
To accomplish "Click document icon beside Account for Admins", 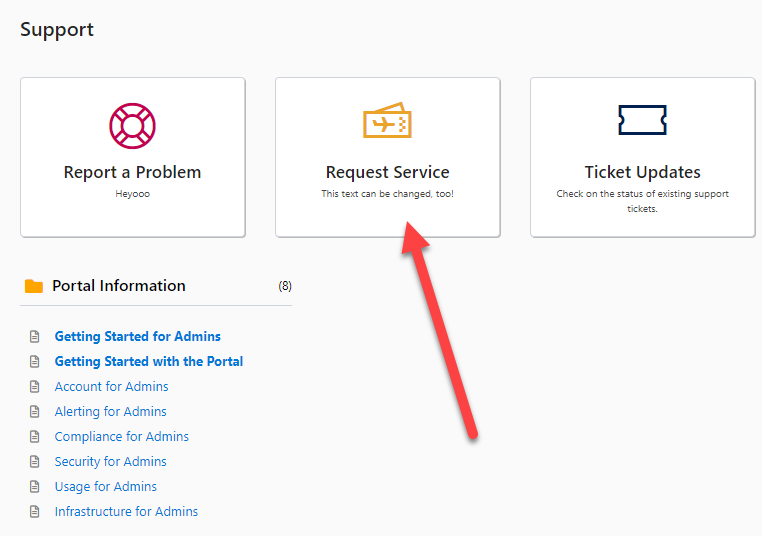I will coord(35,386).
